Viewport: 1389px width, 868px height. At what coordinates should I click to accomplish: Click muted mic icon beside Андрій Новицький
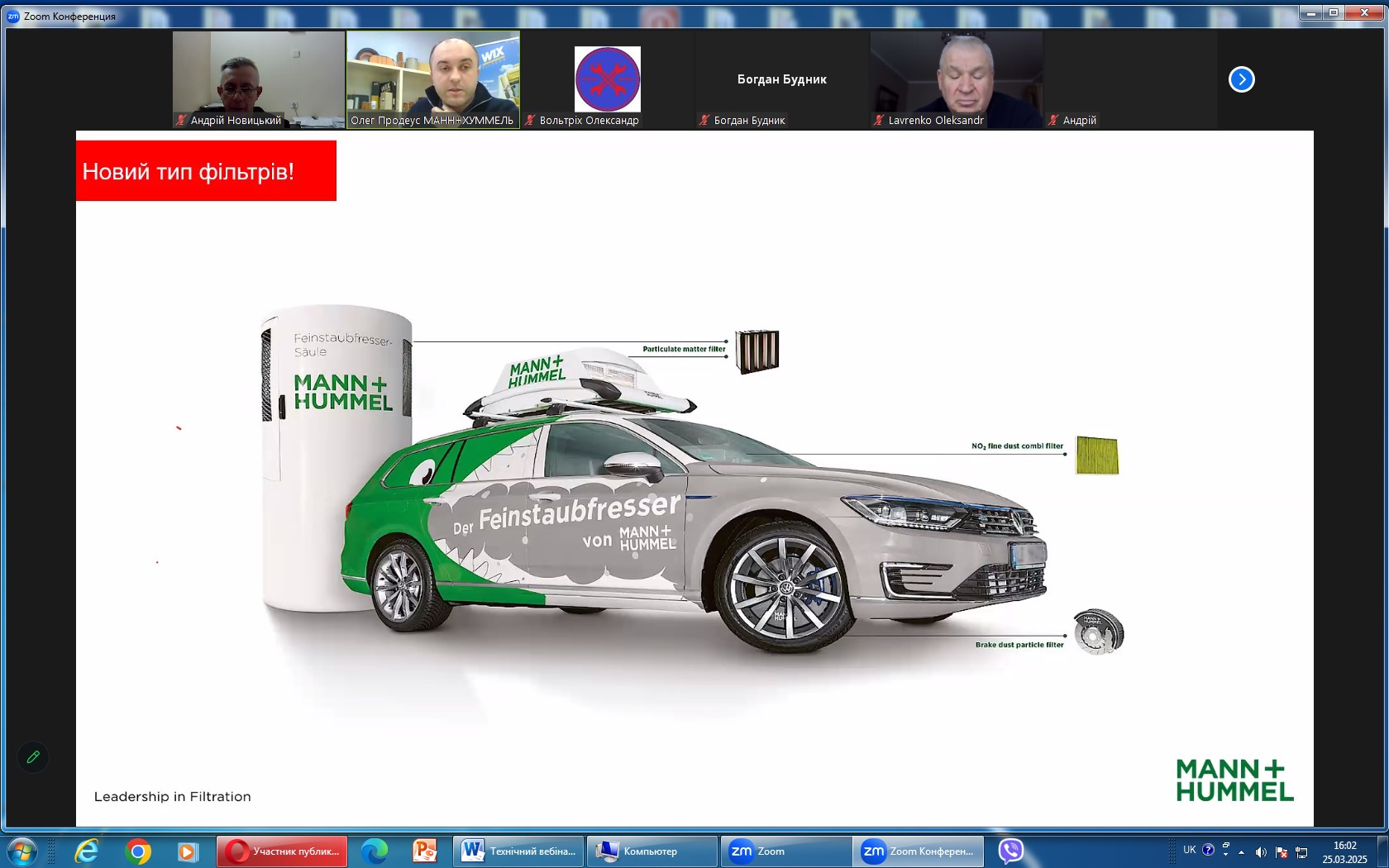pyautogui.click(x=181, y=121)
